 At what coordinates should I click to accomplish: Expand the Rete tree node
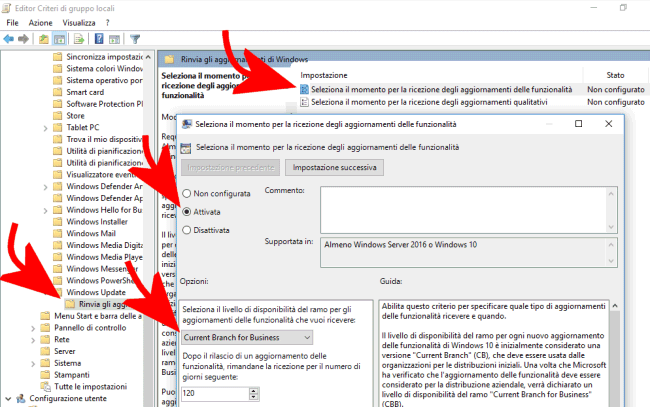tap(33, 340)
